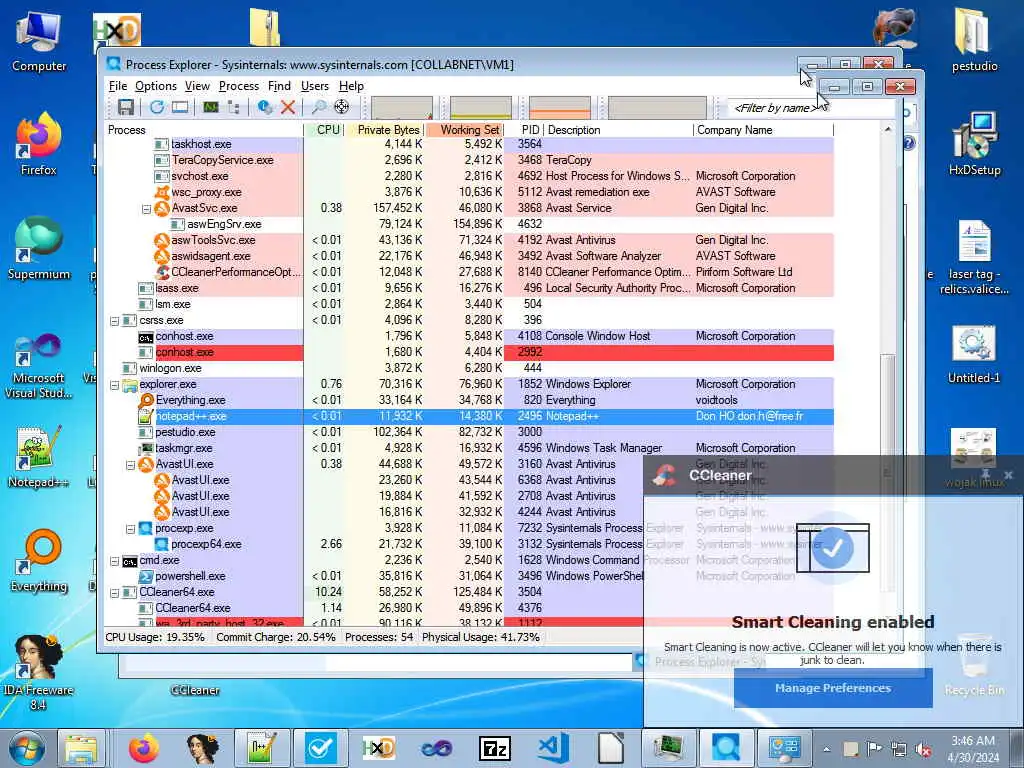Click the red X Kill Process icon

(287, 107)
